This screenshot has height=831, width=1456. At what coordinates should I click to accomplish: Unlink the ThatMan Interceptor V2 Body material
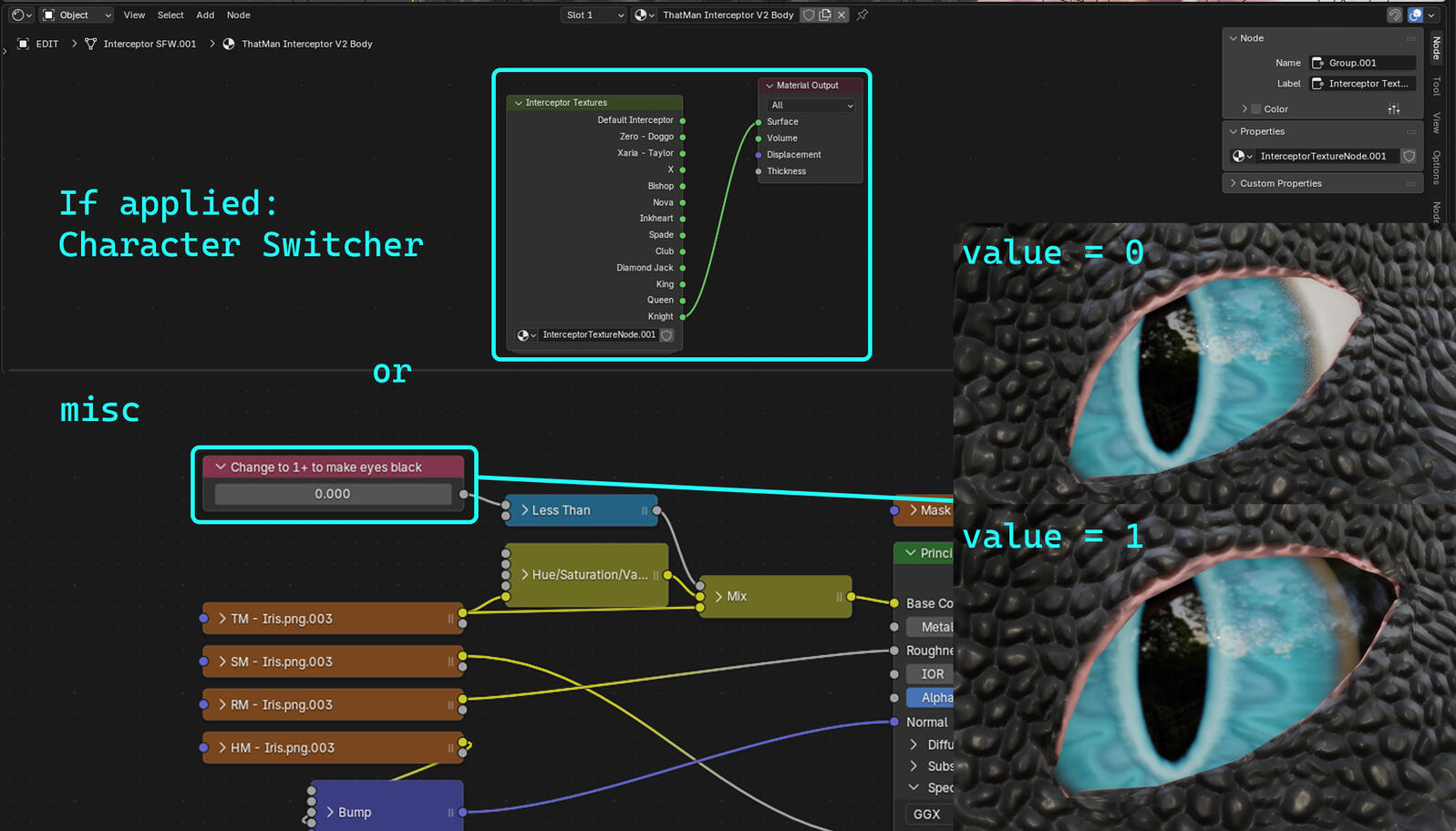842,15
